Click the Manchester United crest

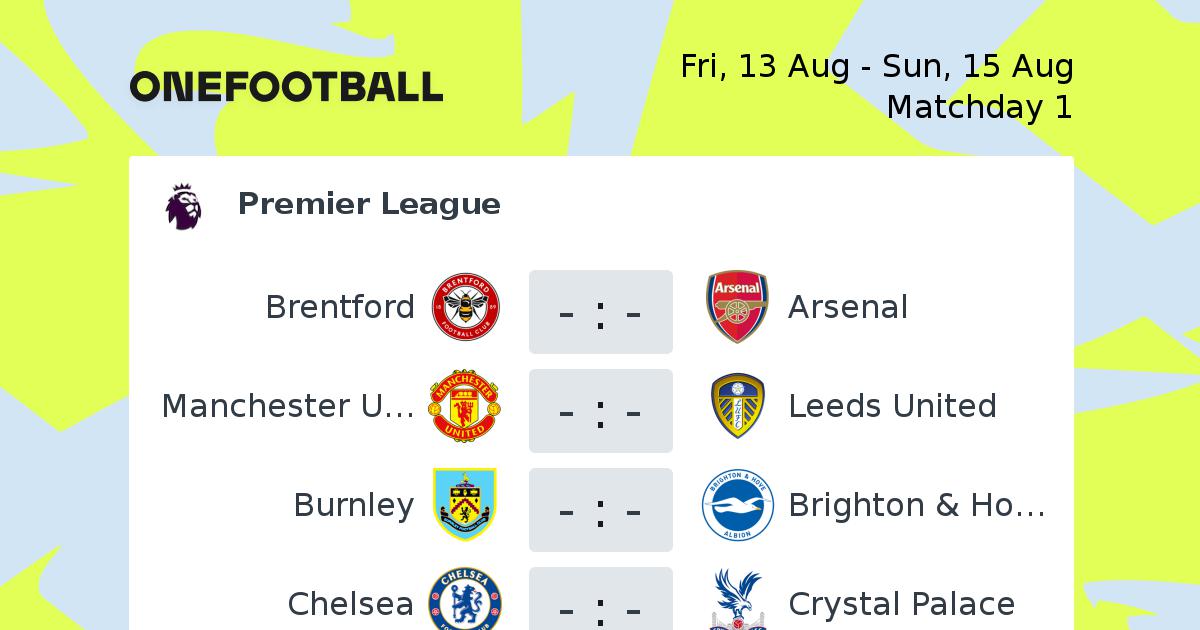click(x=465, y=406)
